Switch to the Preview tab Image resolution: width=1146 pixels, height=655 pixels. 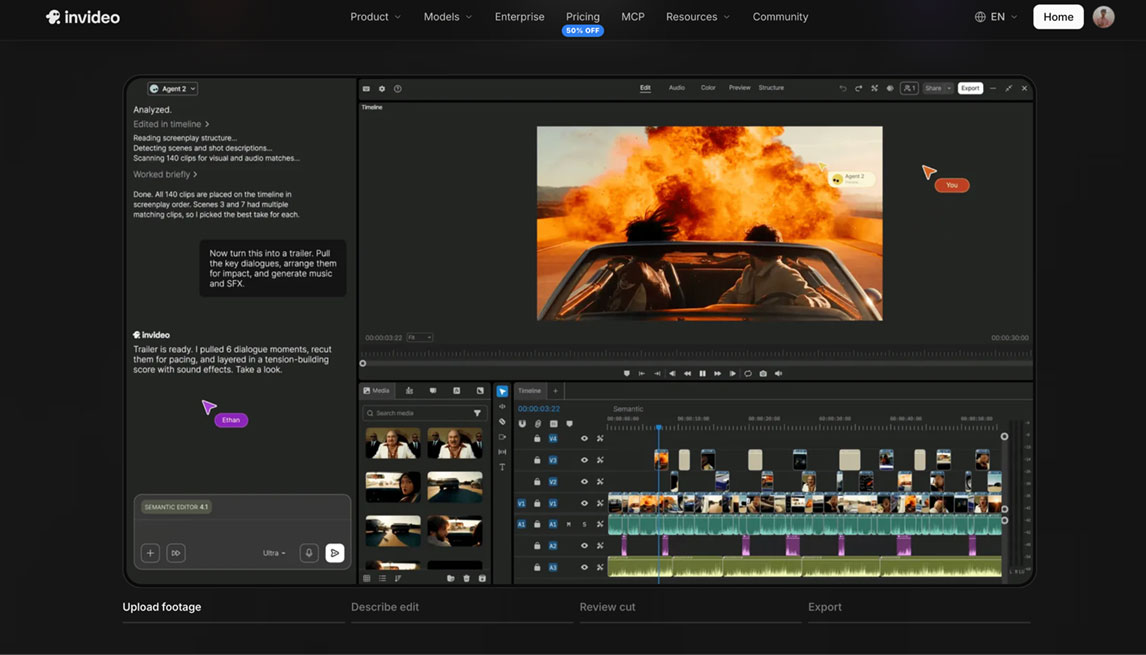[x=740, y=88]
